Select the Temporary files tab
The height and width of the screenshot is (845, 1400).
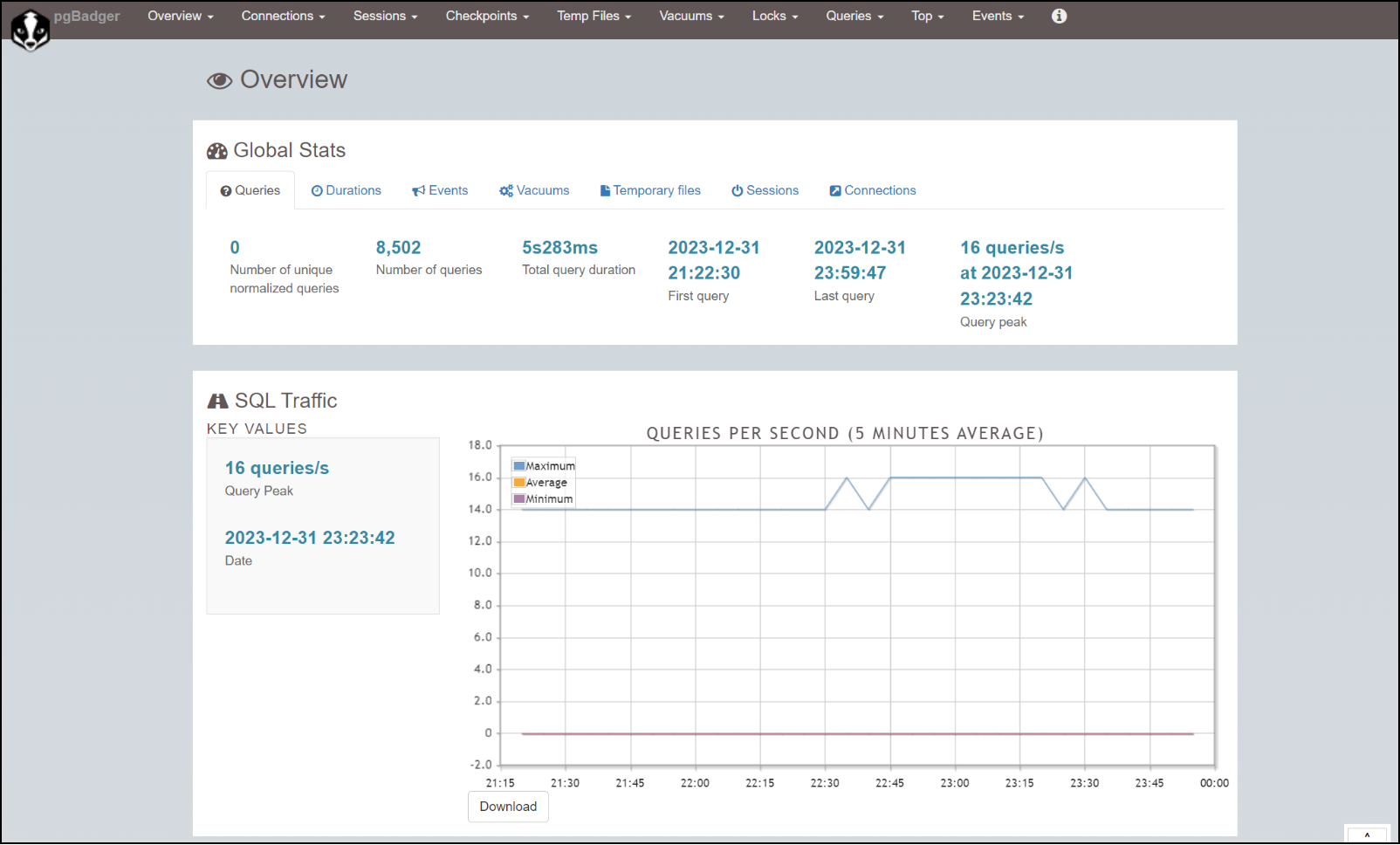(650, 190)
